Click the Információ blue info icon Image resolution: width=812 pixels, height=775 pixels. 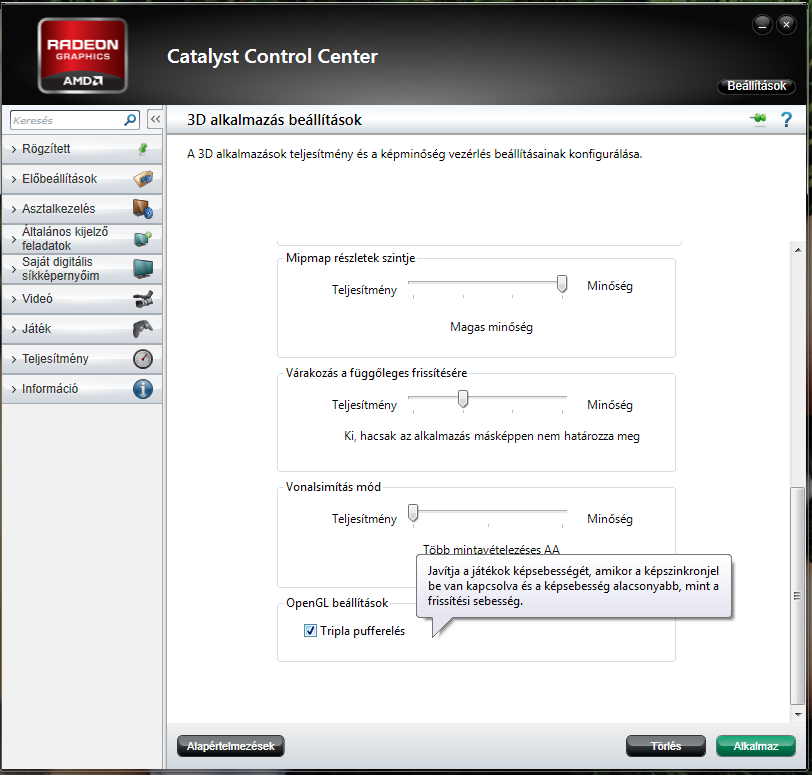143,389
